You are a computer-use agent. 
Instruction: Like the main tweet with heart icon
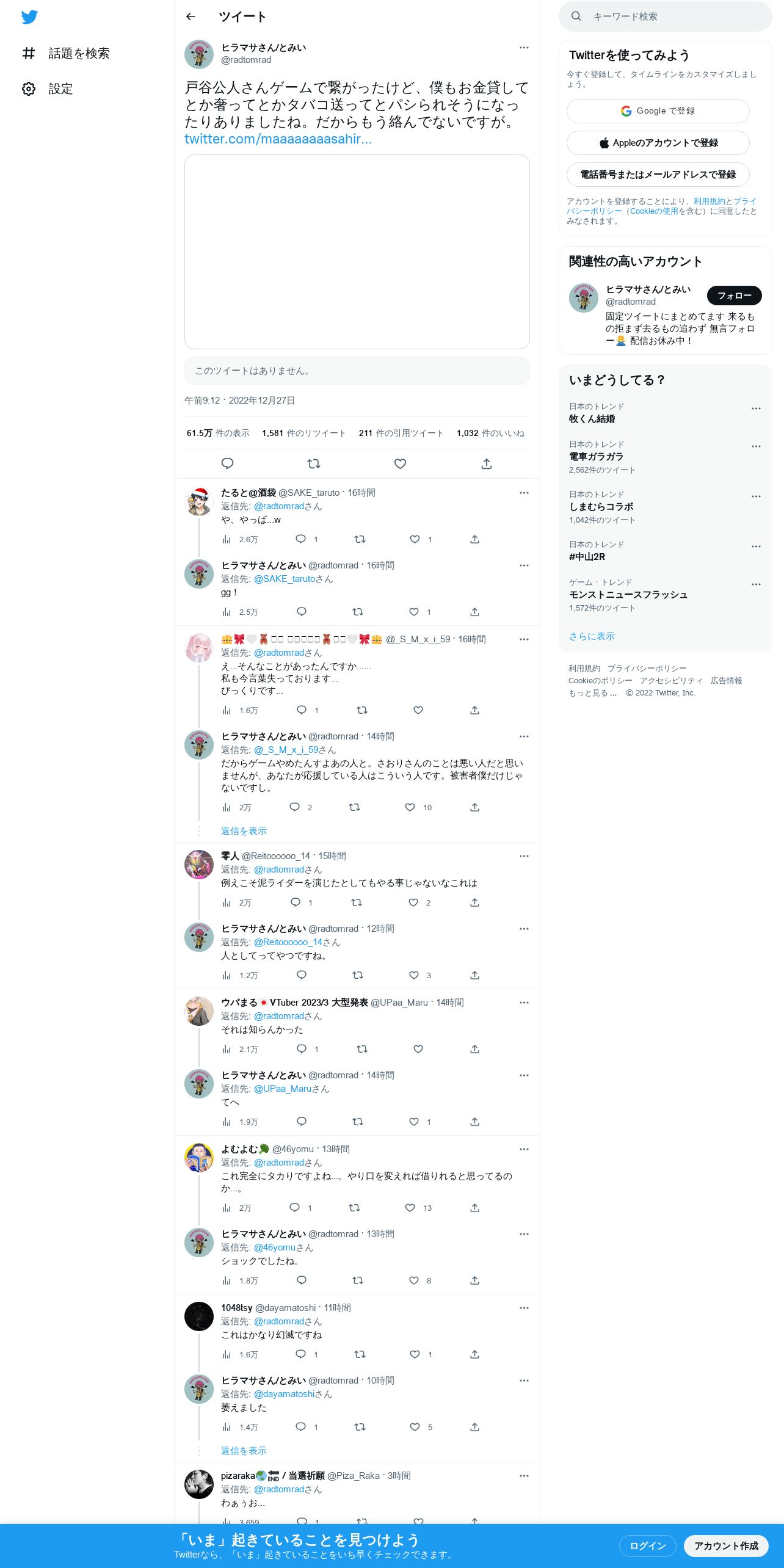tap(400, 463)
